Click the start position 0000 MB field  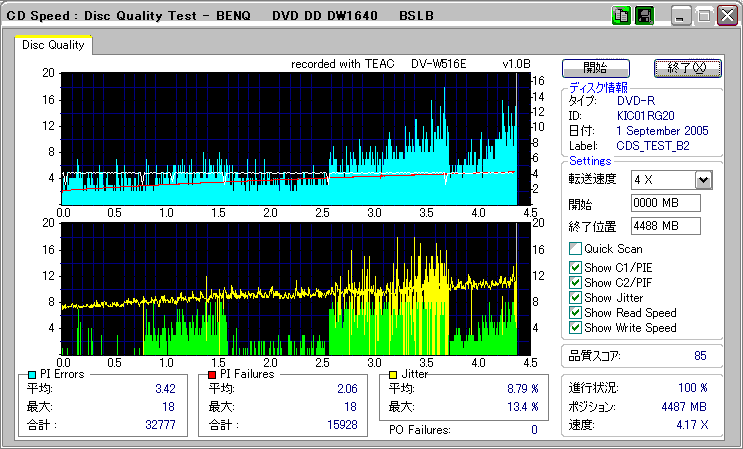click(664, 203)
